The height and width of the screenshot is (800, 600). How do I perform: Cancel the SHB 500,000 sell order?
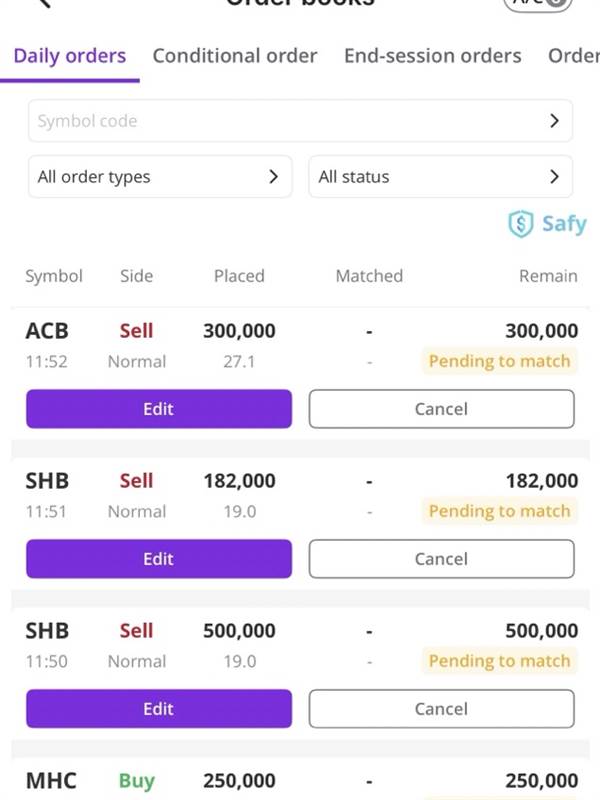[x=441, y=709]
